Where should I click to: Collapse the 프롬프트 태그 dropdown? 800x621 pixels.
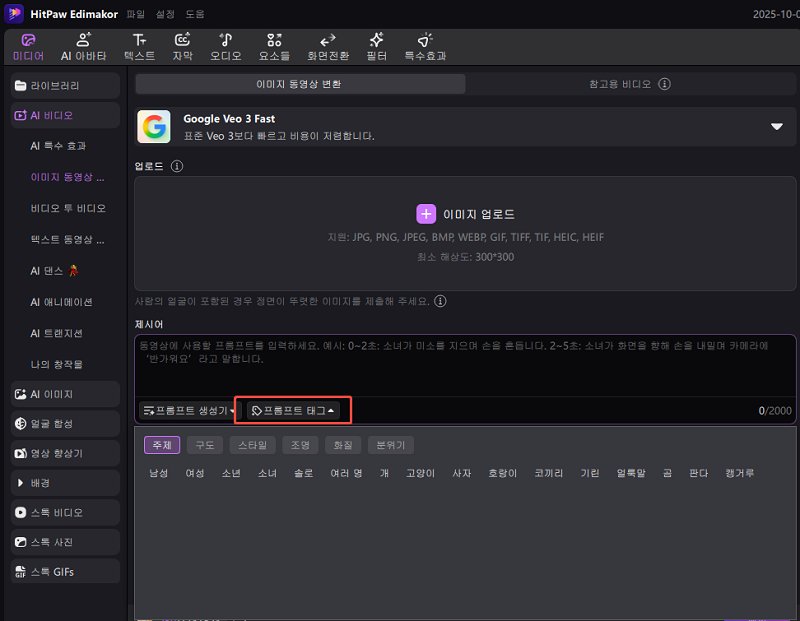click(x=295, y=410)
